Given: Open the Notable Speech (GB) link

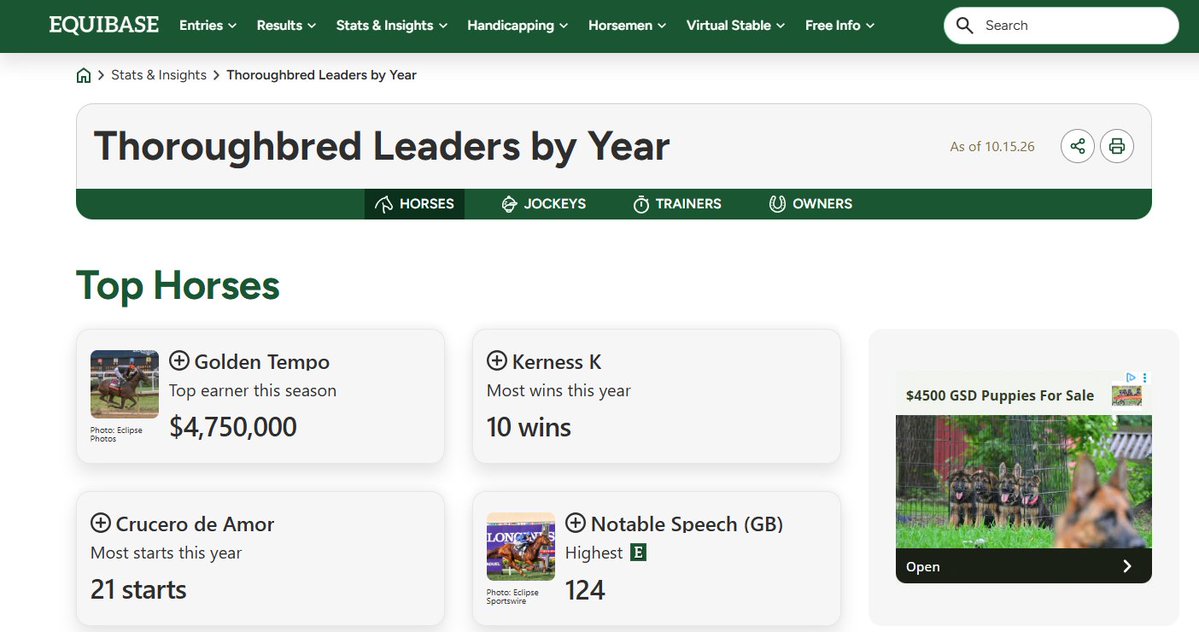Looking at the screenshot, I should coord(687,523).
